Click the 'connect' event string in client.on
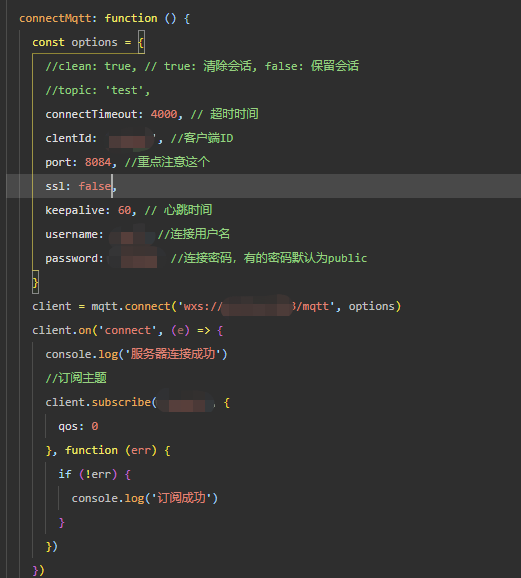 point(128,330)
